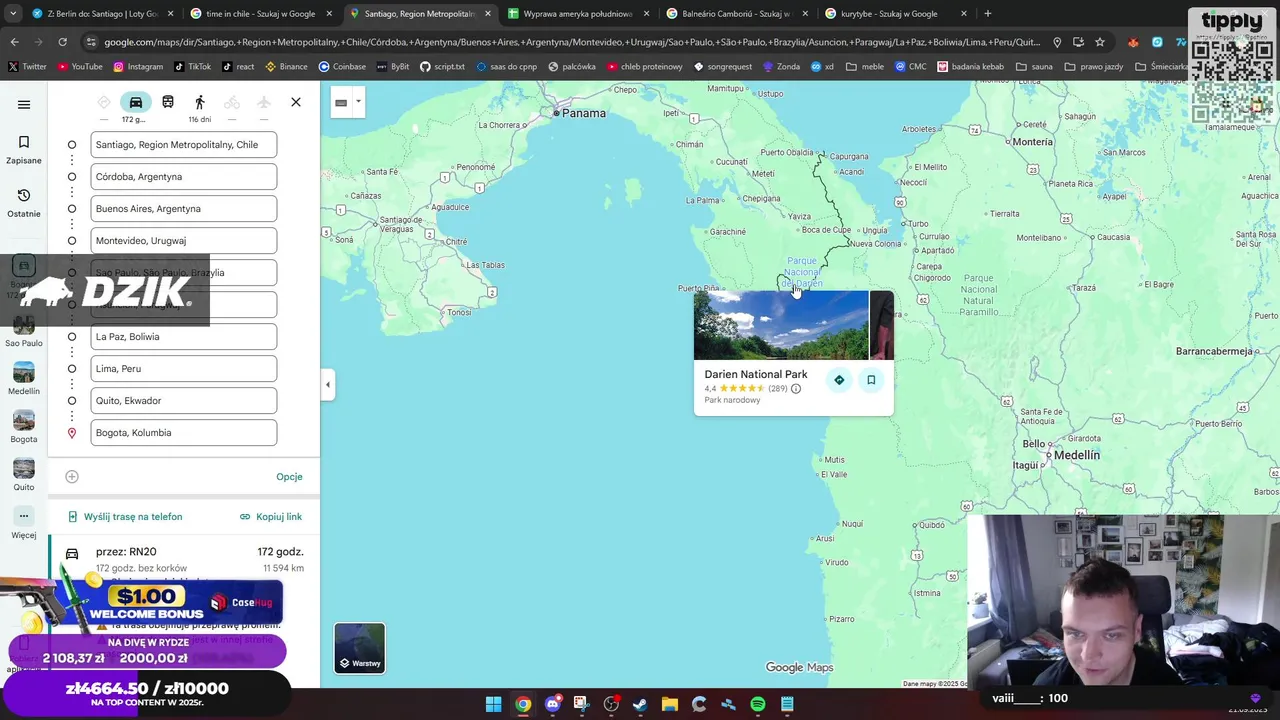The height and width of the screenshot is (720, 1280).
Task: Edit Bogota, Kolumbia destination field
Action: pos(184,433)
